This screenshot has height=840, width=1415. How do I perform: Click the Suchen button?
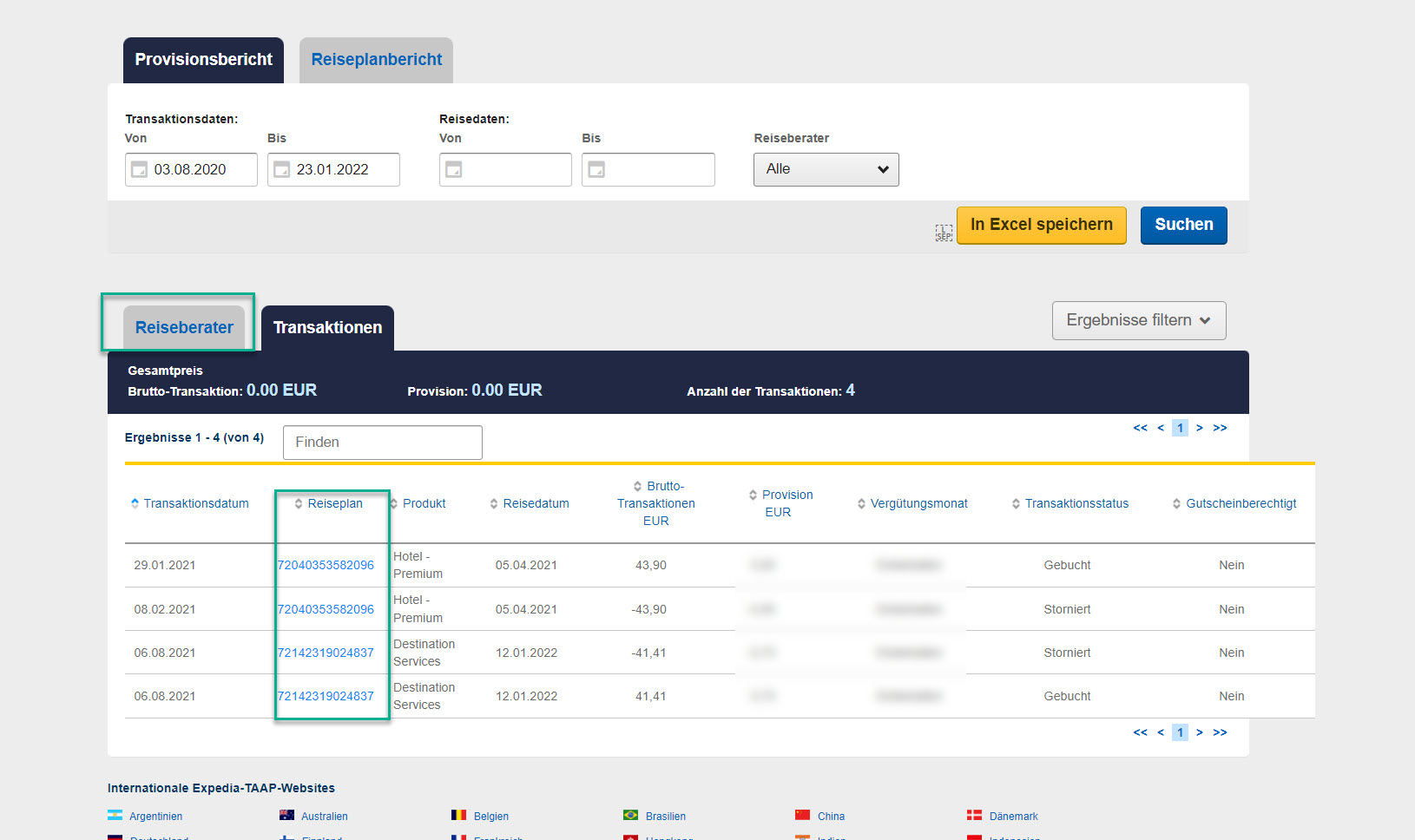click(1183, 225)
